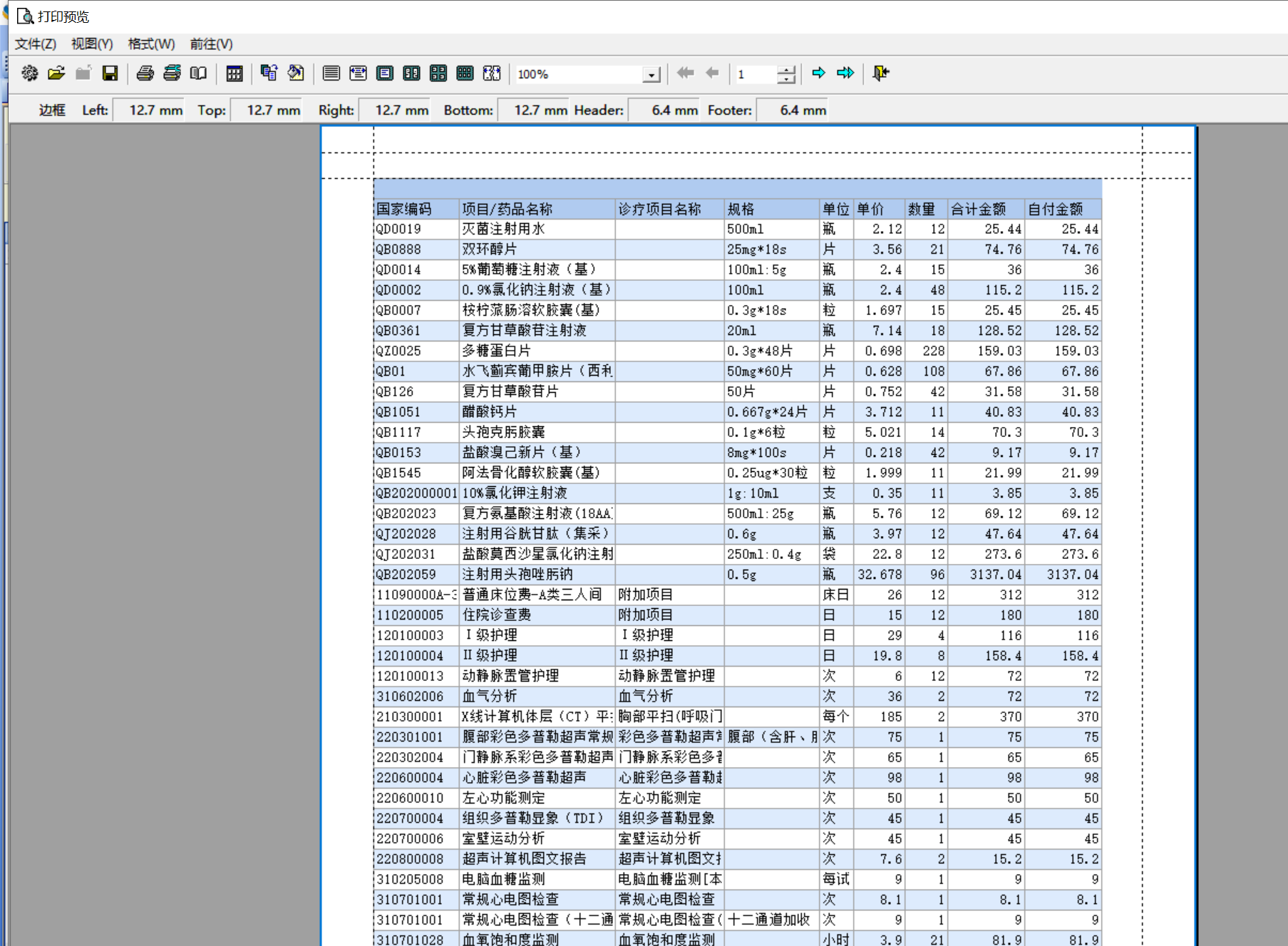Increase page number with up spinner arrow
This screenshot has width=1288, height=946.
point(785,69)
